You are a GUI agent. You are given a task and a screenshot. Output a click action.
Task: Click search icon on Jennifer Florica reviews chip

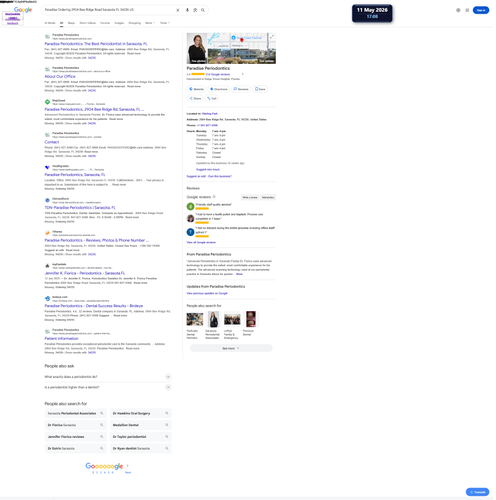(102, 437)
